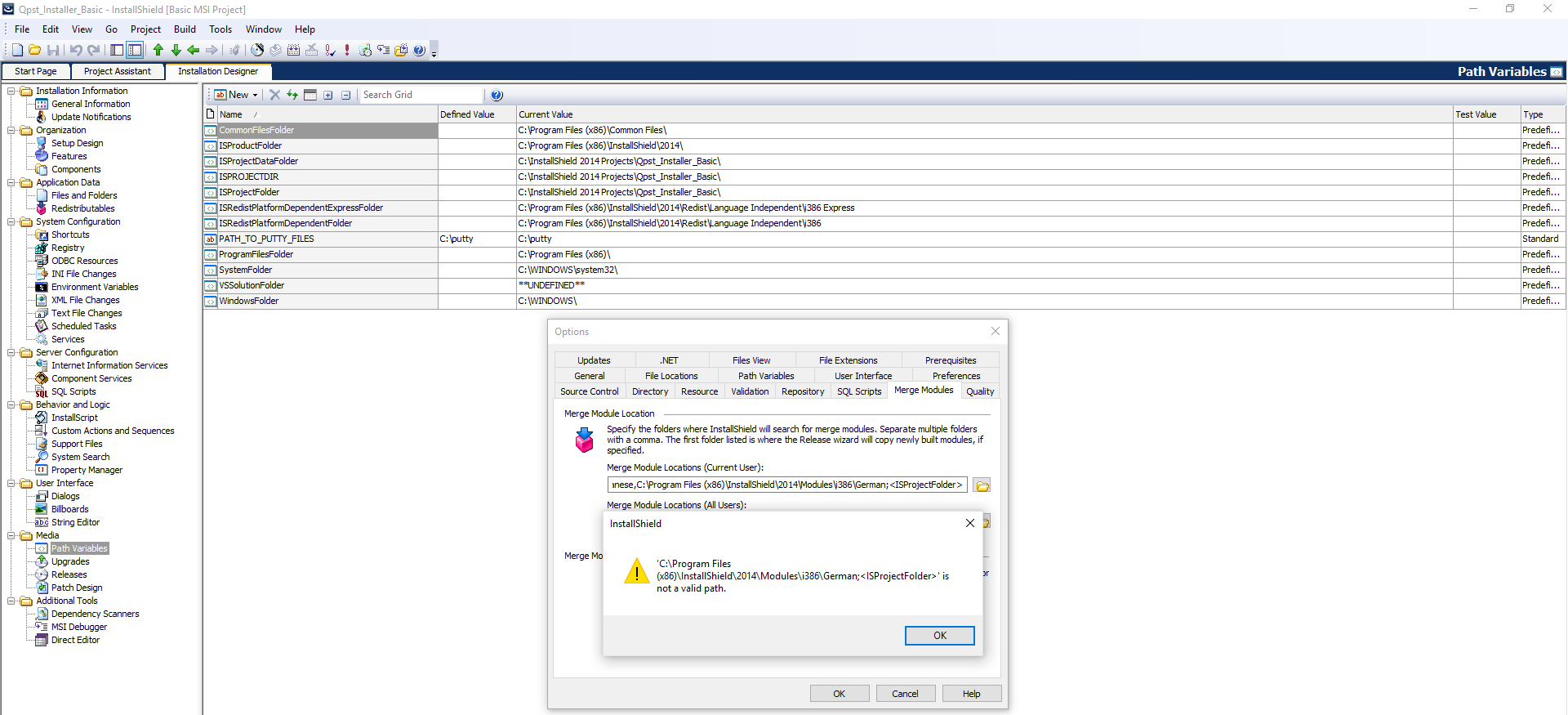The width and height of the screenshot is (1568, 715).
Task: Select Quality tab in Options dialog
Action: [x=980, y=391]
